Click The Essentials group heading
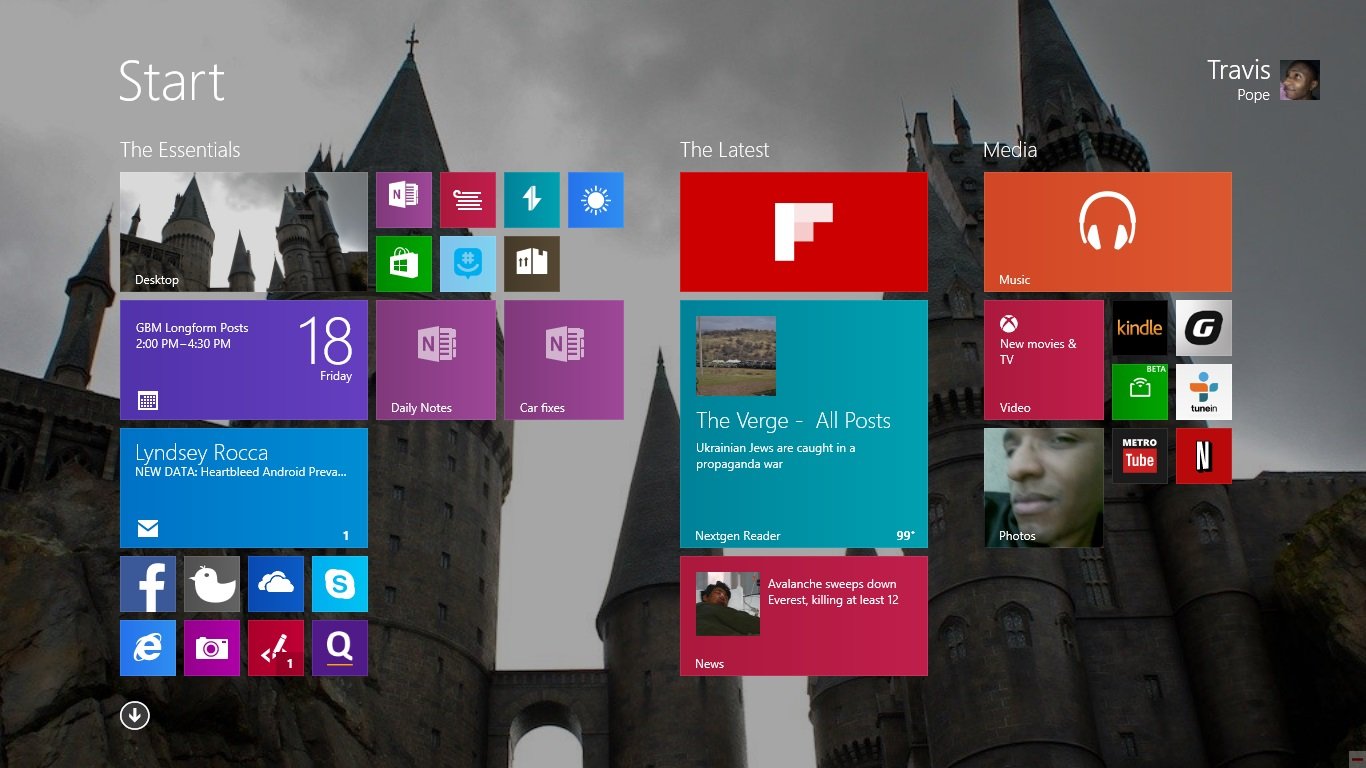Screen dimensions: 1366x768 coord(180,150)
